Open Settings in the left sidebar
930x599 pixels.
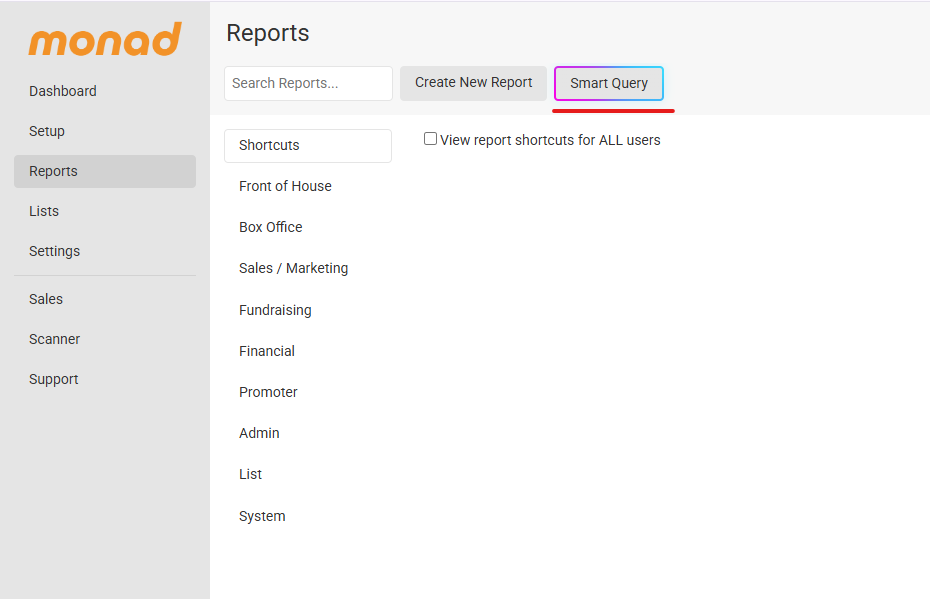(54, 251)
